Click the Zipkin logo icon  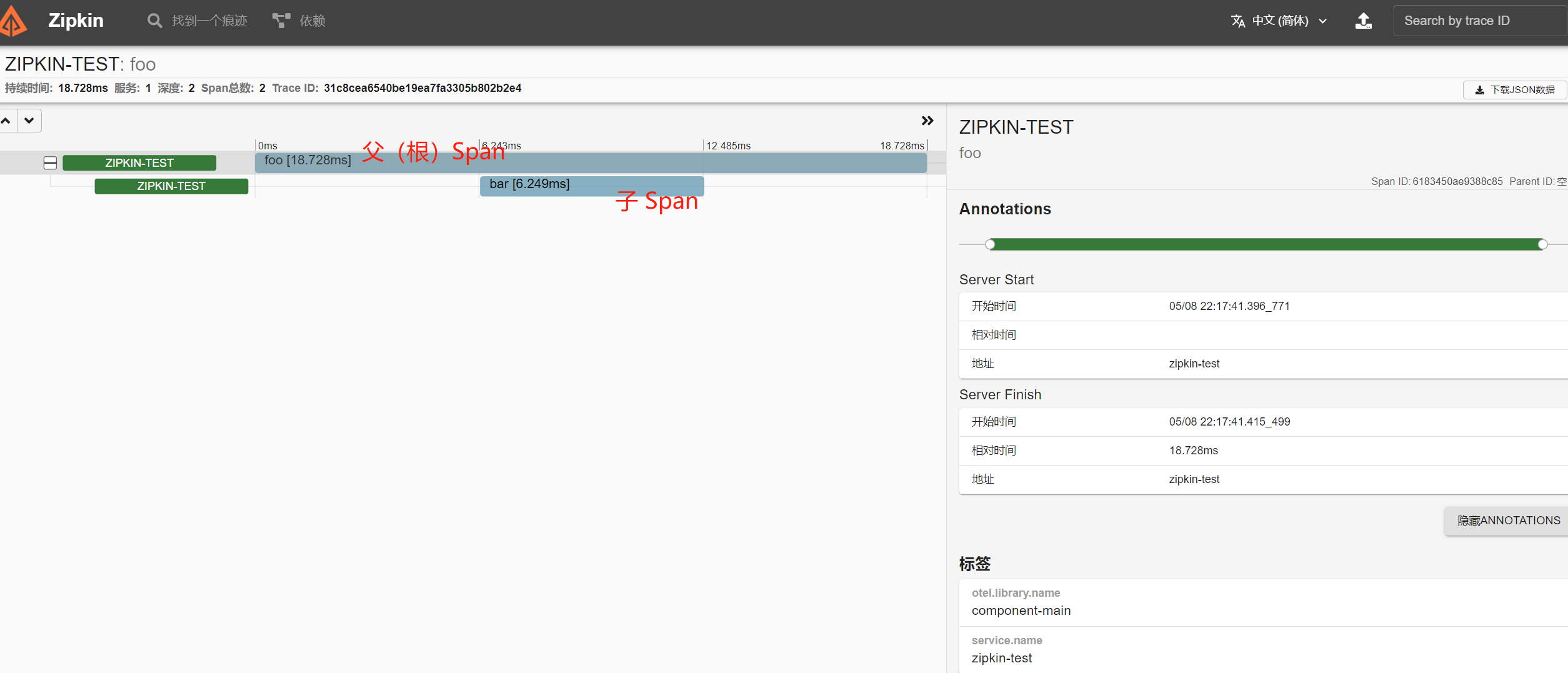click(13, 21)
